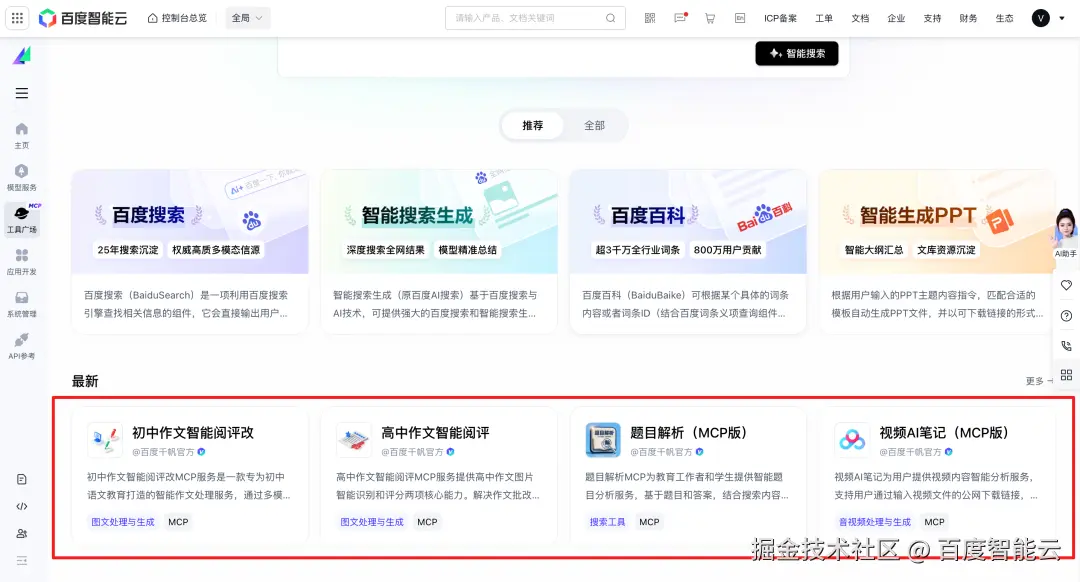
Task: Click the search magnifier icon
Action: click(610, 18)
